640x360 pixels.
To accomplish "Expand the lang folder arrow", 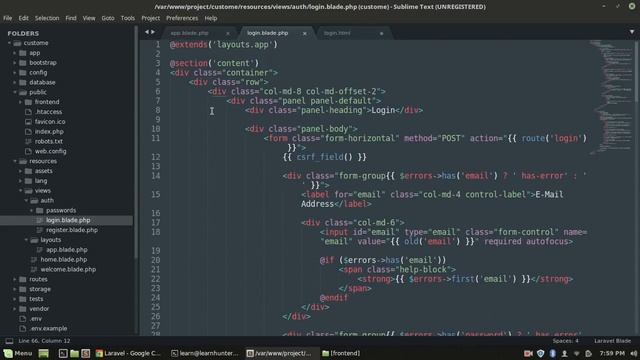I will pos(21,181).
